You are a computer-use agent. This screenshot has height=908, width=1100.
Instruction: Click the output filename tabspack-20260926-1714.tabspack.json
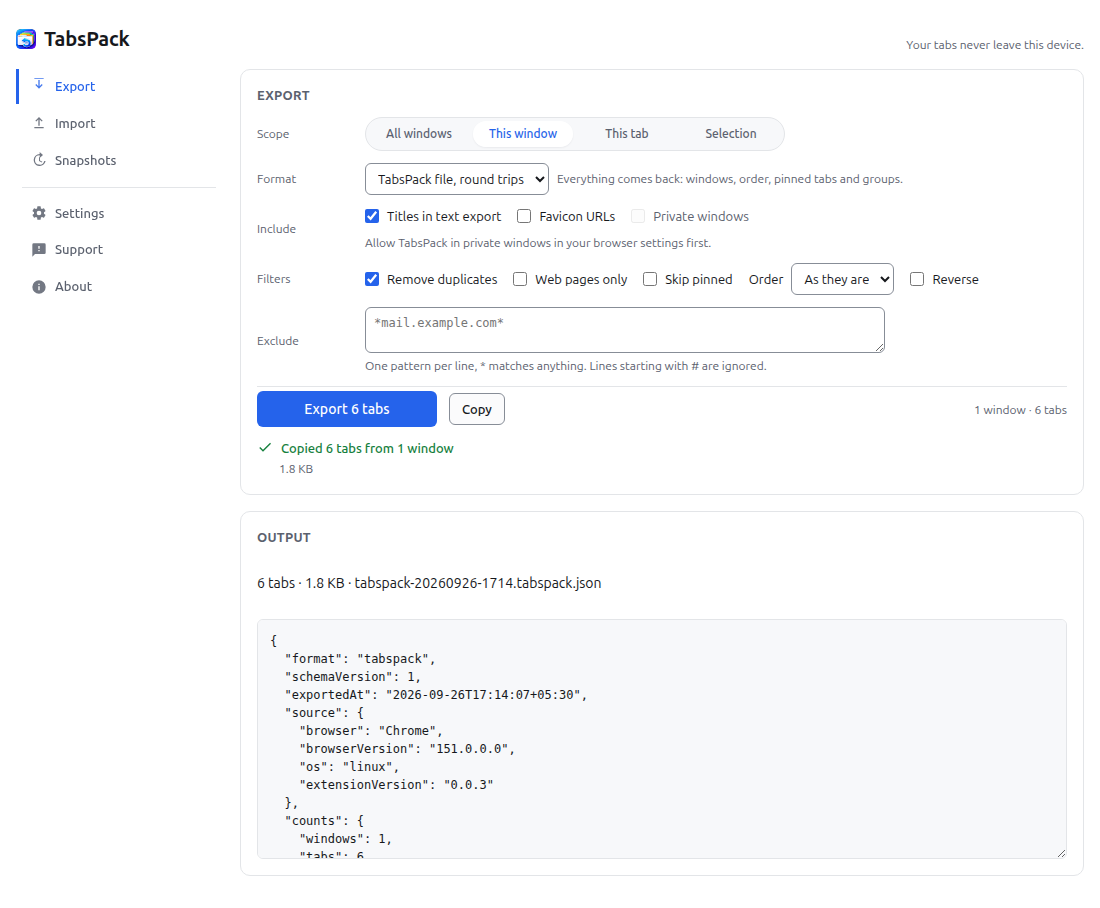pyautogui.click(x=477, y=583)
